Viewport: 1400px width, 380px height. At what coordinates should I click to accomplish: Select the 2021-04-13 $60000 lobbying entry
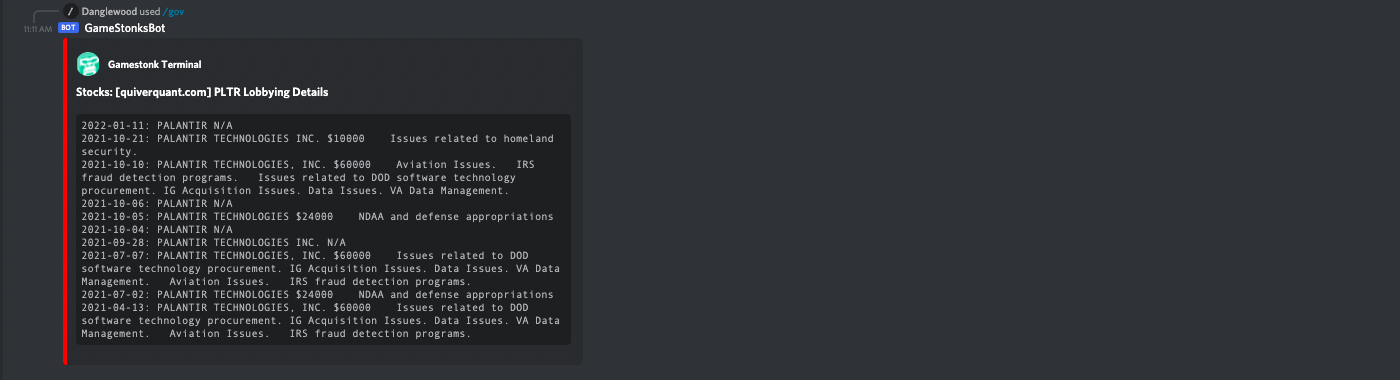[321, 321]
